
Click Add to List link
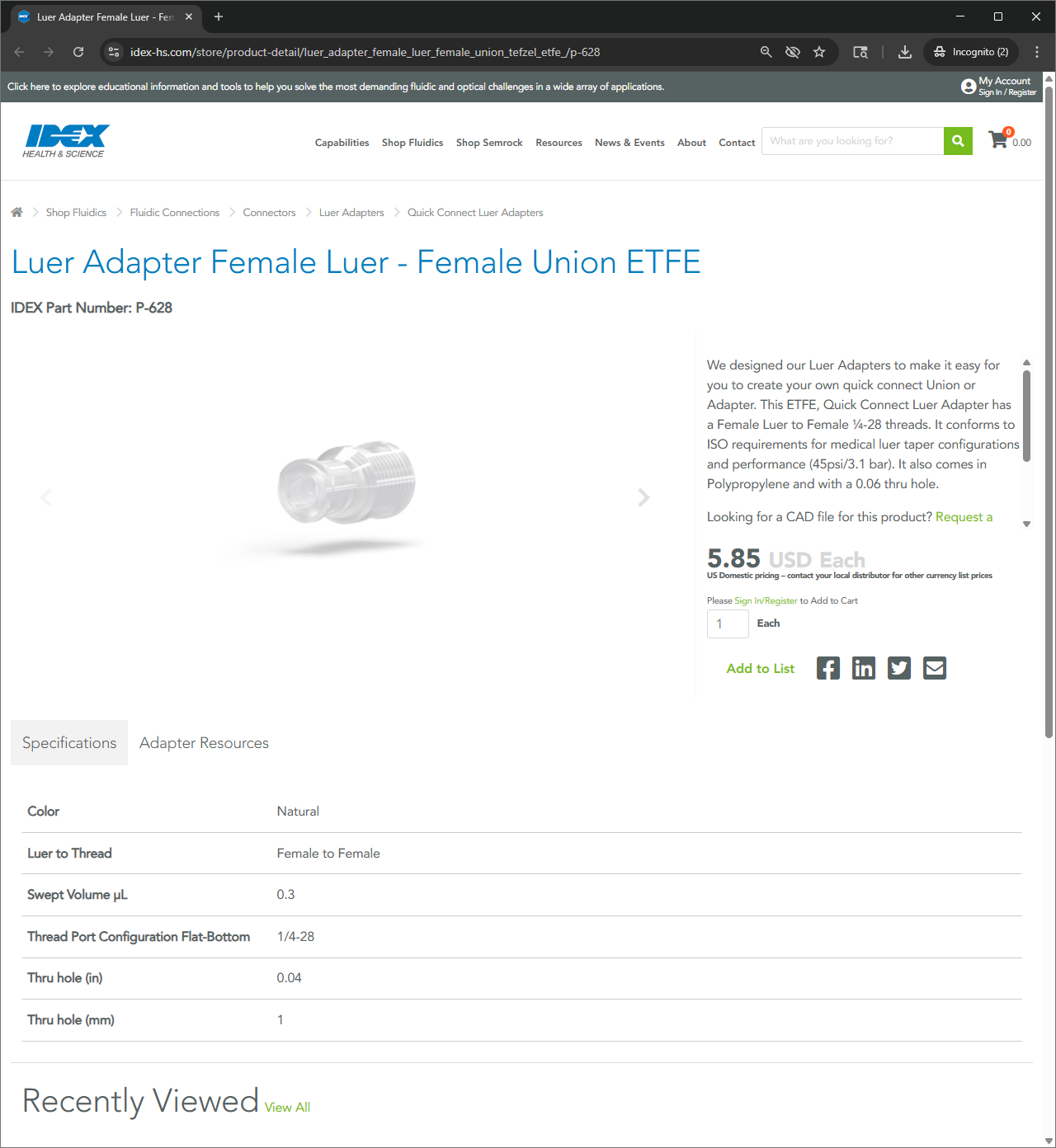[761, 669]
